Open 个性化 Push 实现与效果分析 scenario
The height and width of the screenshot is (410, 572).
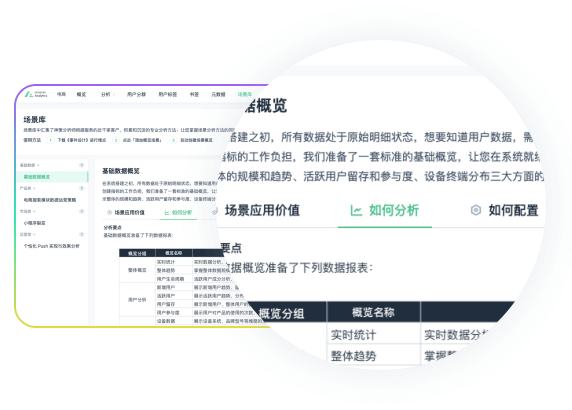point(51,246)
